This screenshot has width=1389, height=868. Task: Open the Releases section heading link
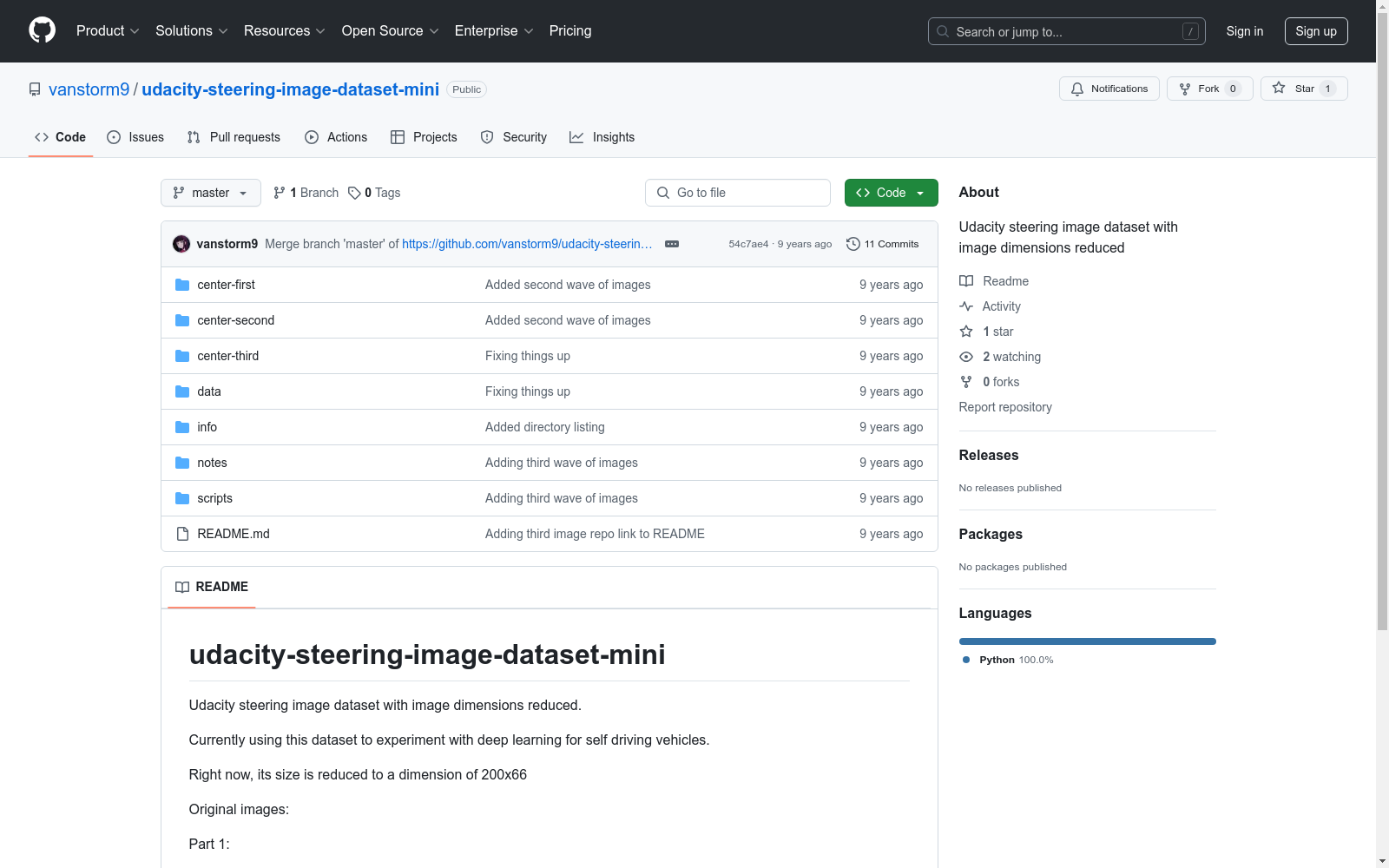[989, 455]
